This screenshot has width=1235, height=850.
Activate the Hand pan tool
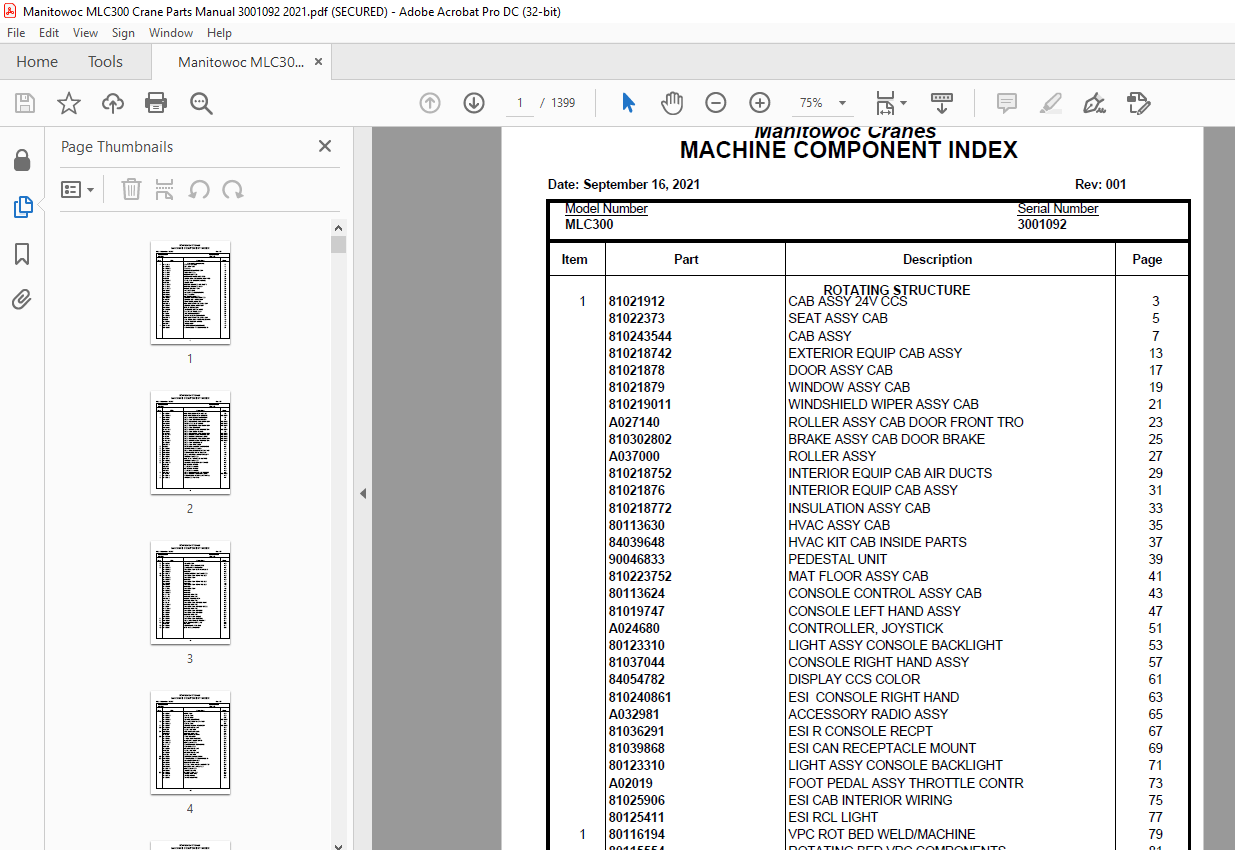(672, 103)
